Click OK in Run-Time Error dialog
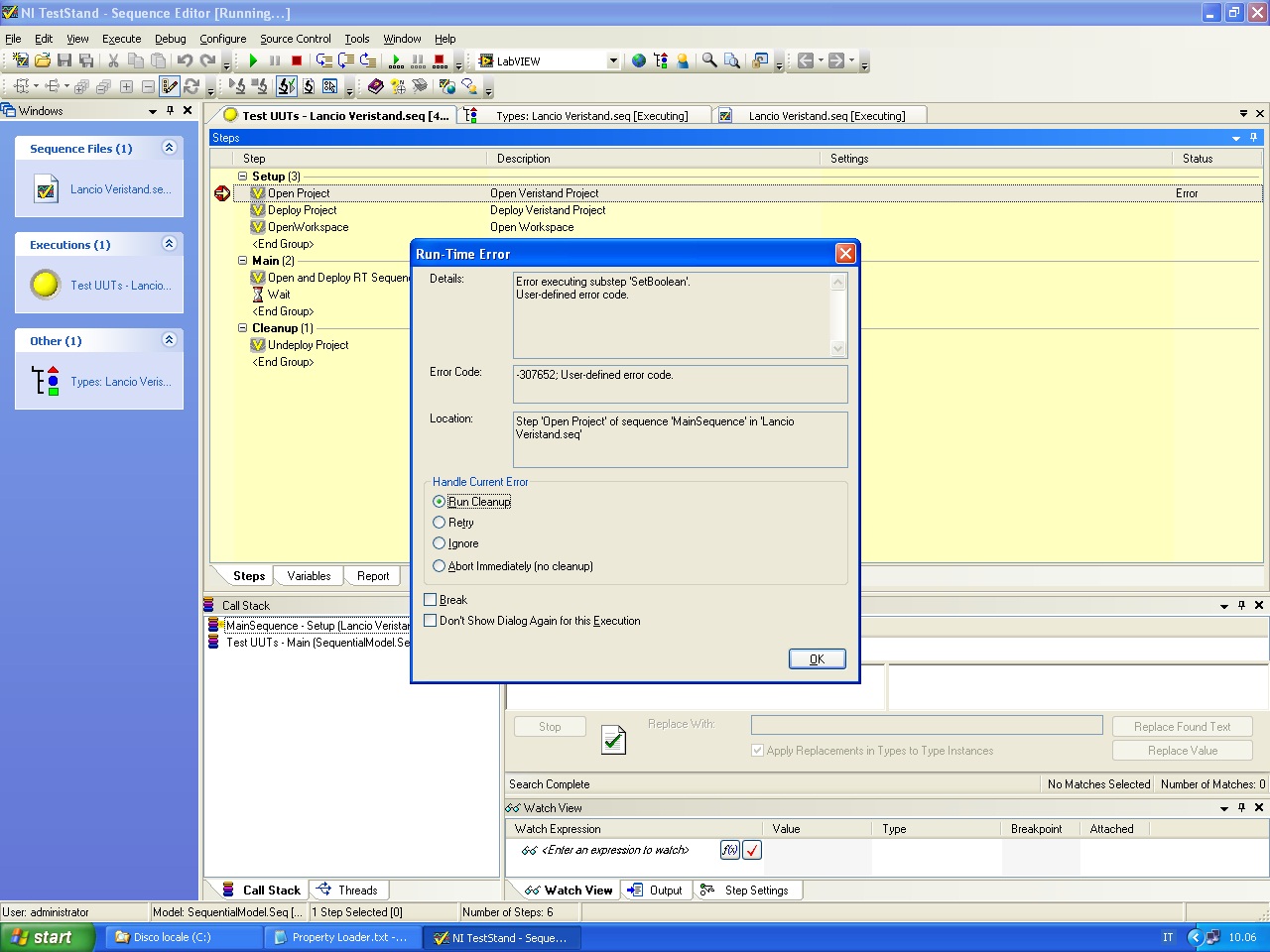This screenshot has width=1270, height=952. tap(817, 659)
